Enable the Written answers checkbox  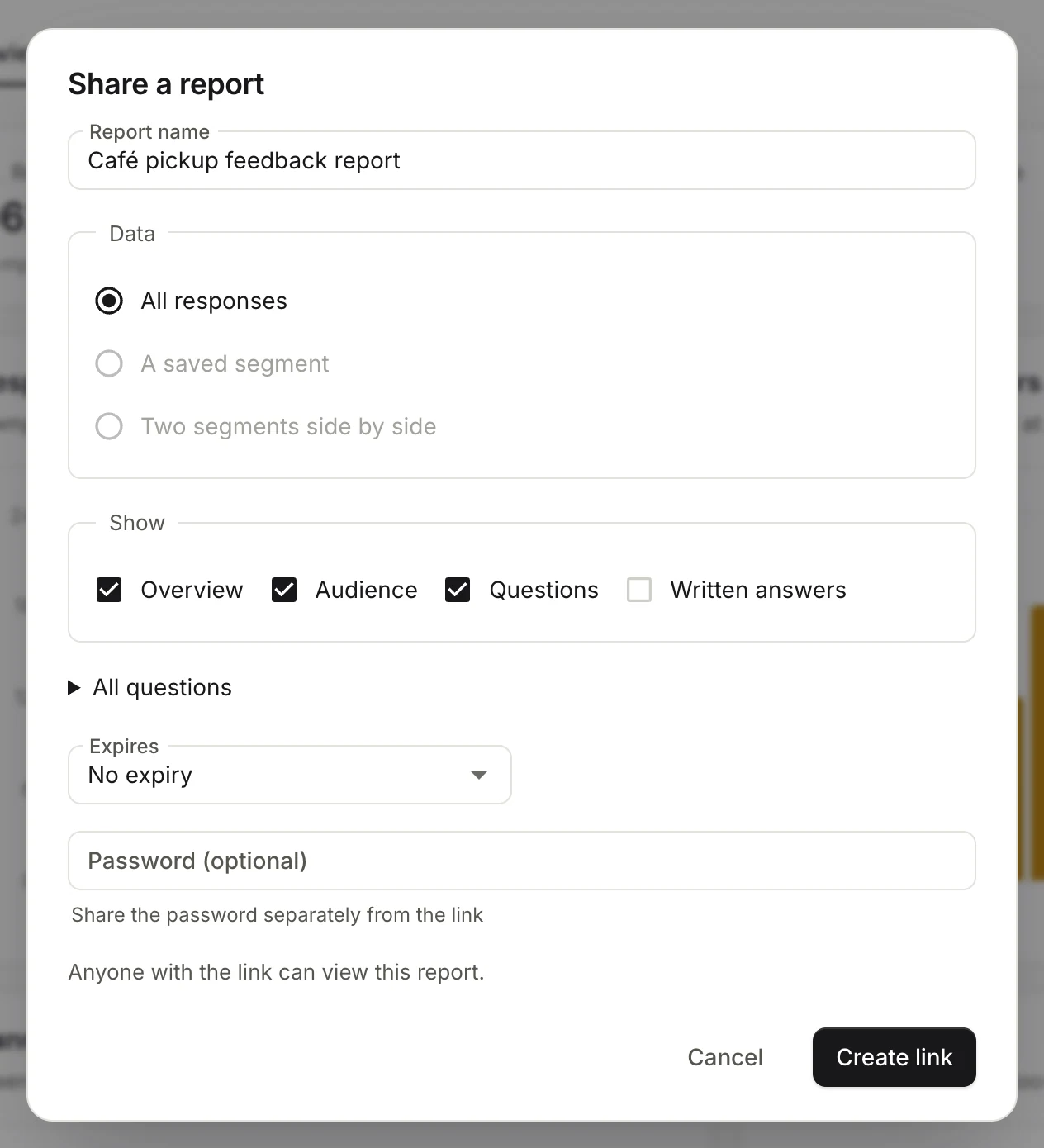[x=639, y=590]
